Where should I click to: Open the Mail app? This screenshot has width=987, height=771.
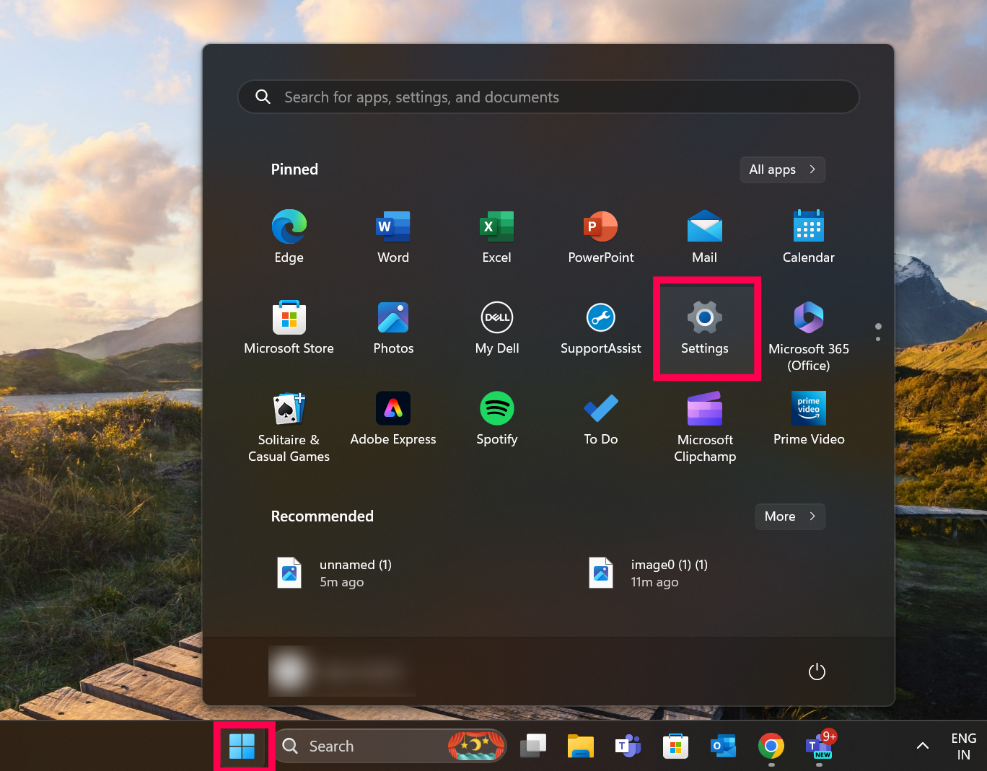click(704, 237)
